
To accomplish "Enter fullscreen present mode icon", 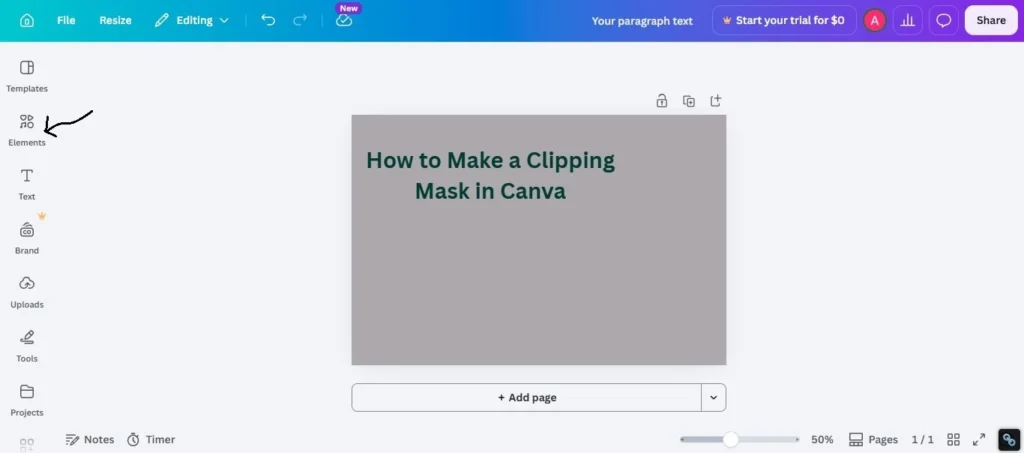I will (x=979, y=439).
